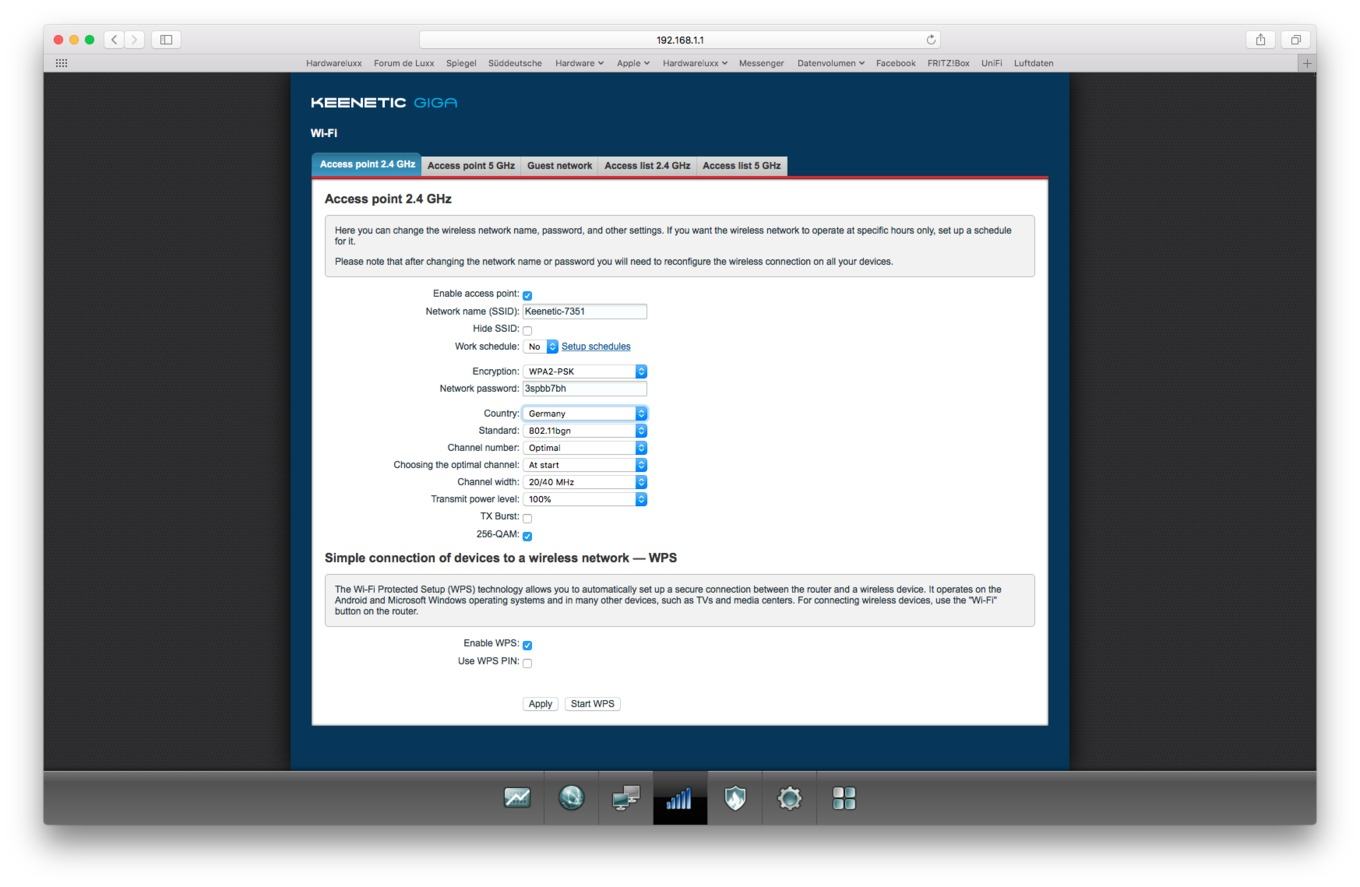Show all Safari tabs
The width and height of the screenshot is (1360, 887).
(x=1295, y=40)
